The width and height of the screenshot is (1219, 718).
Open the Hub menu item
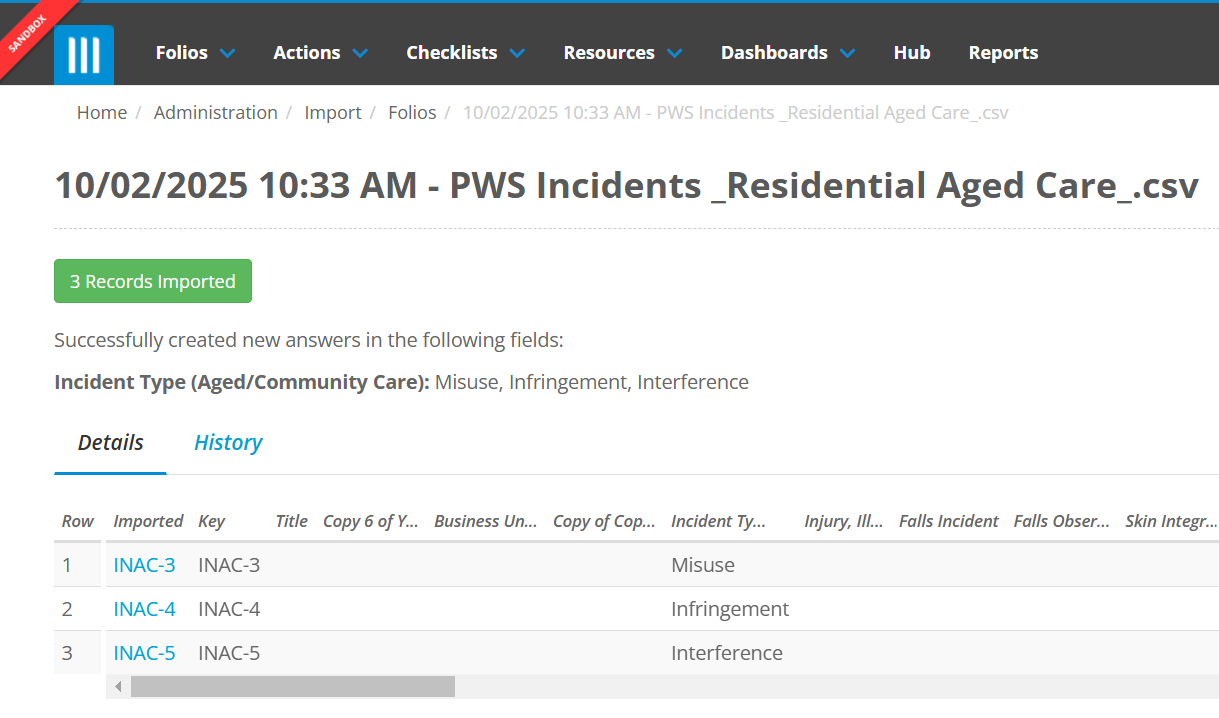[911, 53]
